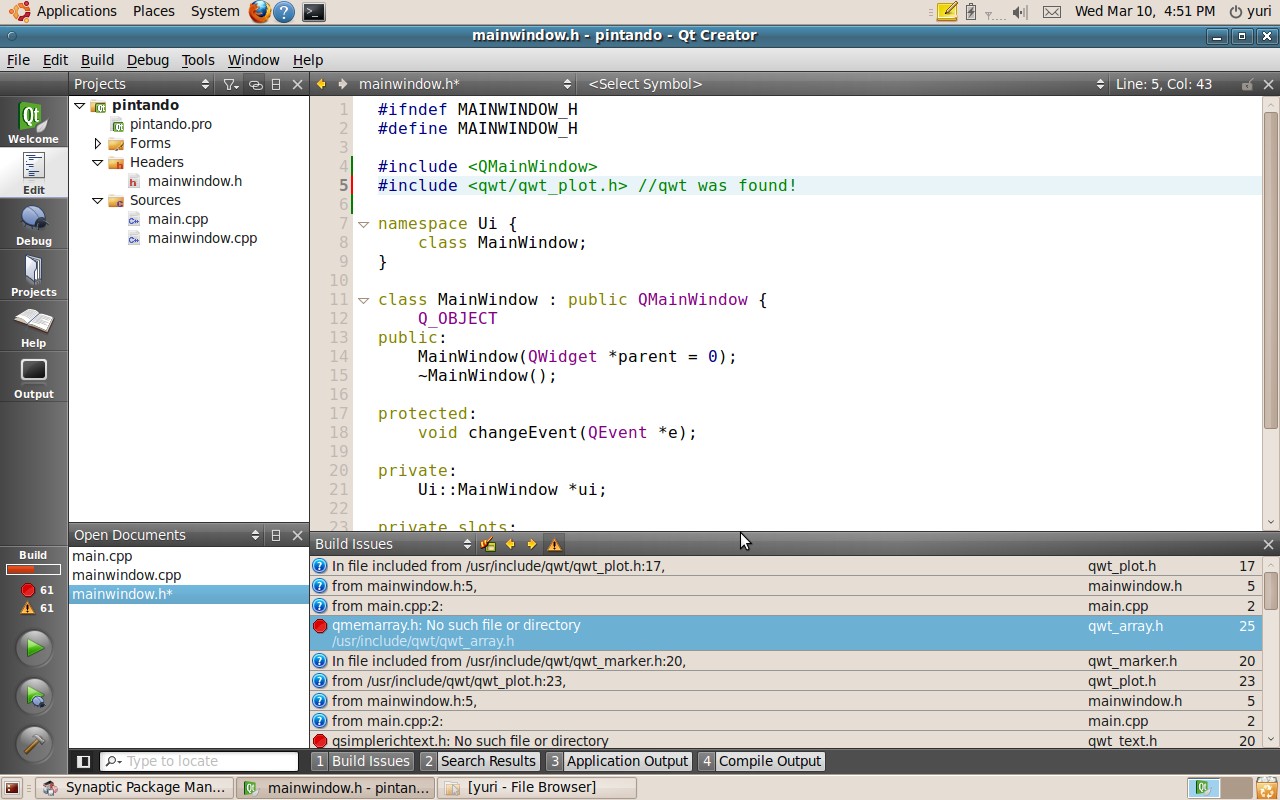Open the Select Symbol dropdown
1280x800 pixels.
point(845,84)
